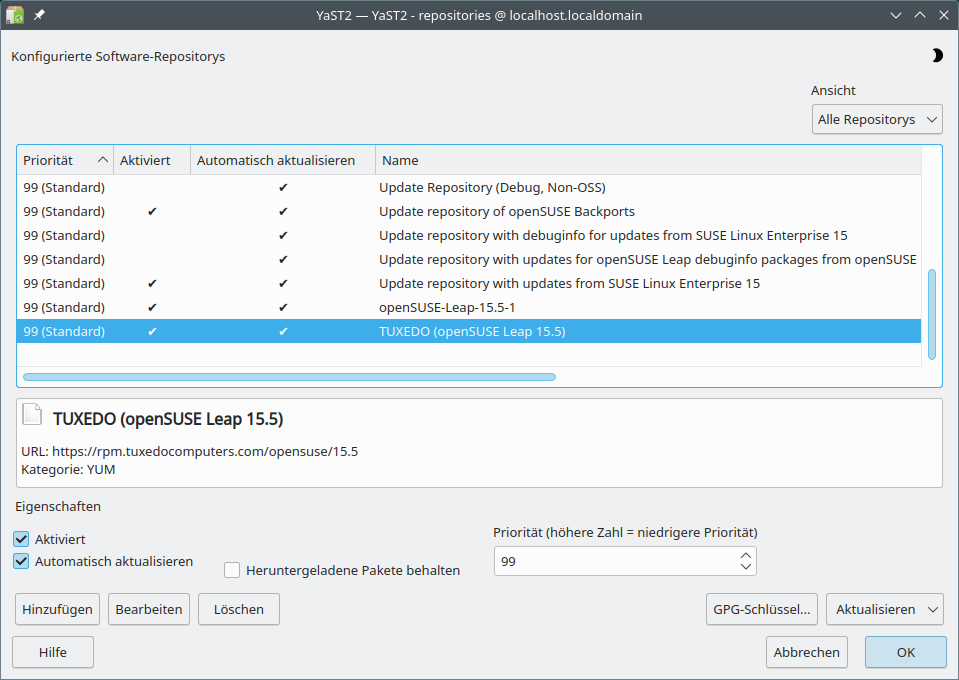Screen dimensions: 959x680
Task: Uncheck Automatisch aktualisieren checkbox
Action: click(x=21, y=561)
